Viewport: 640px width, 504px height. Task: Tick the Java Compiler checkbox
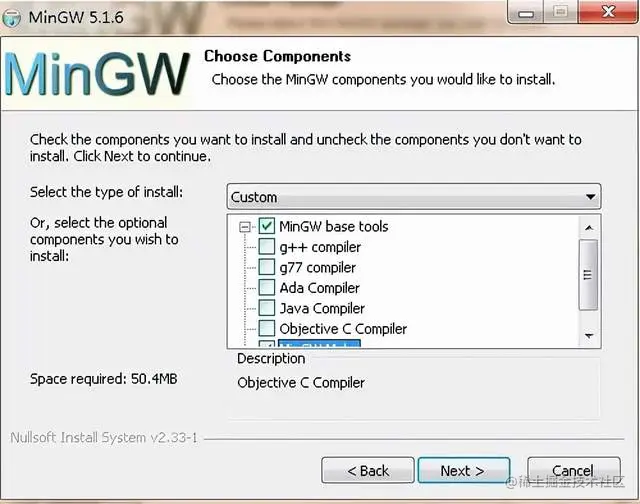point(267,308)
